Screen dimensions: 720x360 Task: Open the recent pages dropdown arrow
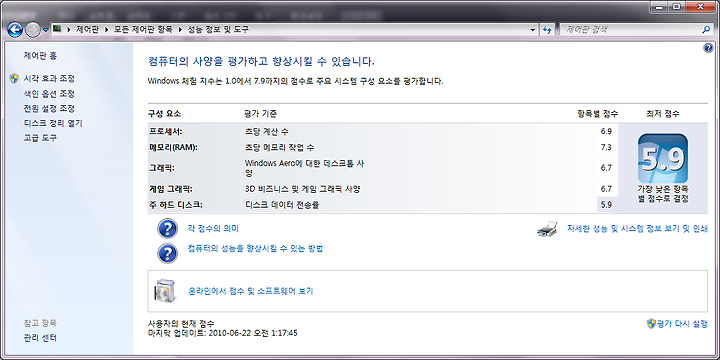click(45, 31)
